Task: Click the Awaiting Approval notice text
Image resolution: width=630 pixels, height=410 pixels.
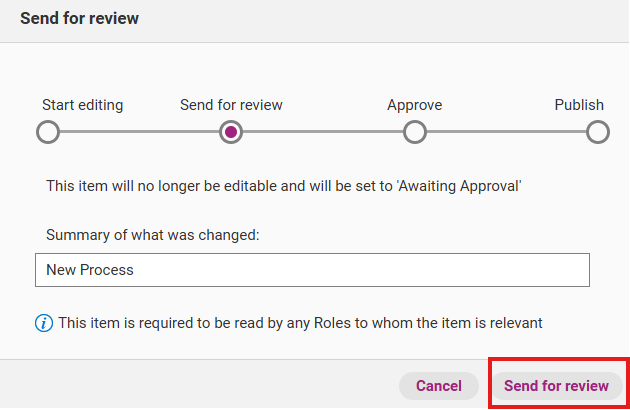Action: [x=284, y=185]
